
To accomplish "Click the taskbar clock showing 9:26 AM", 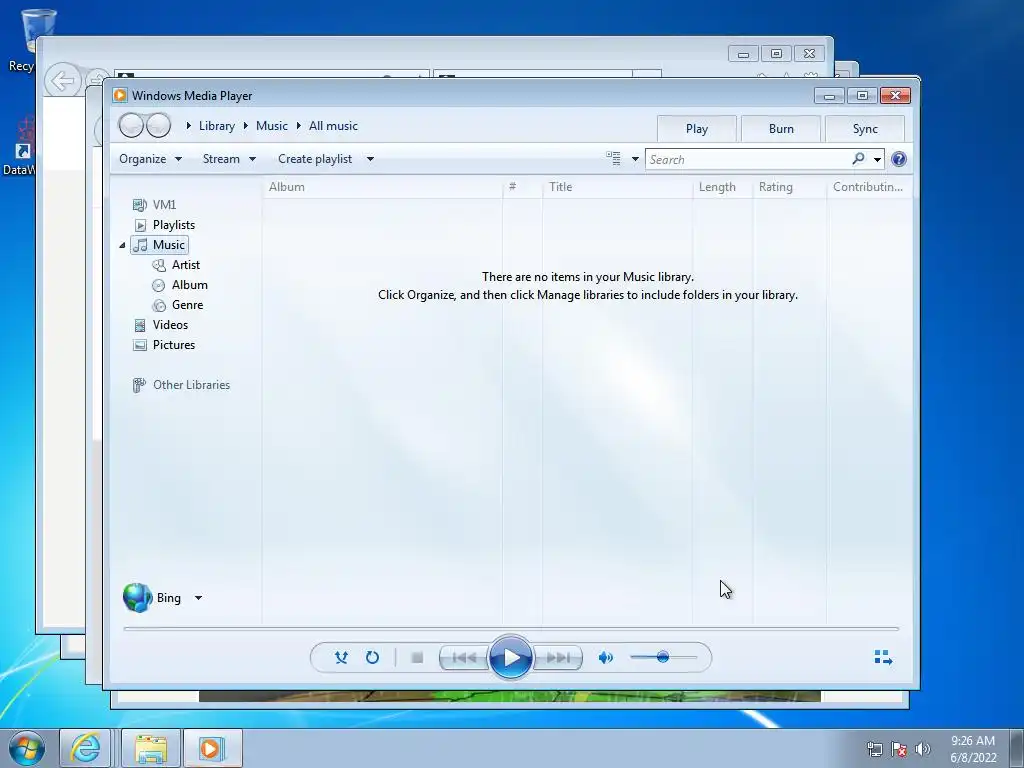I will 973,748.
